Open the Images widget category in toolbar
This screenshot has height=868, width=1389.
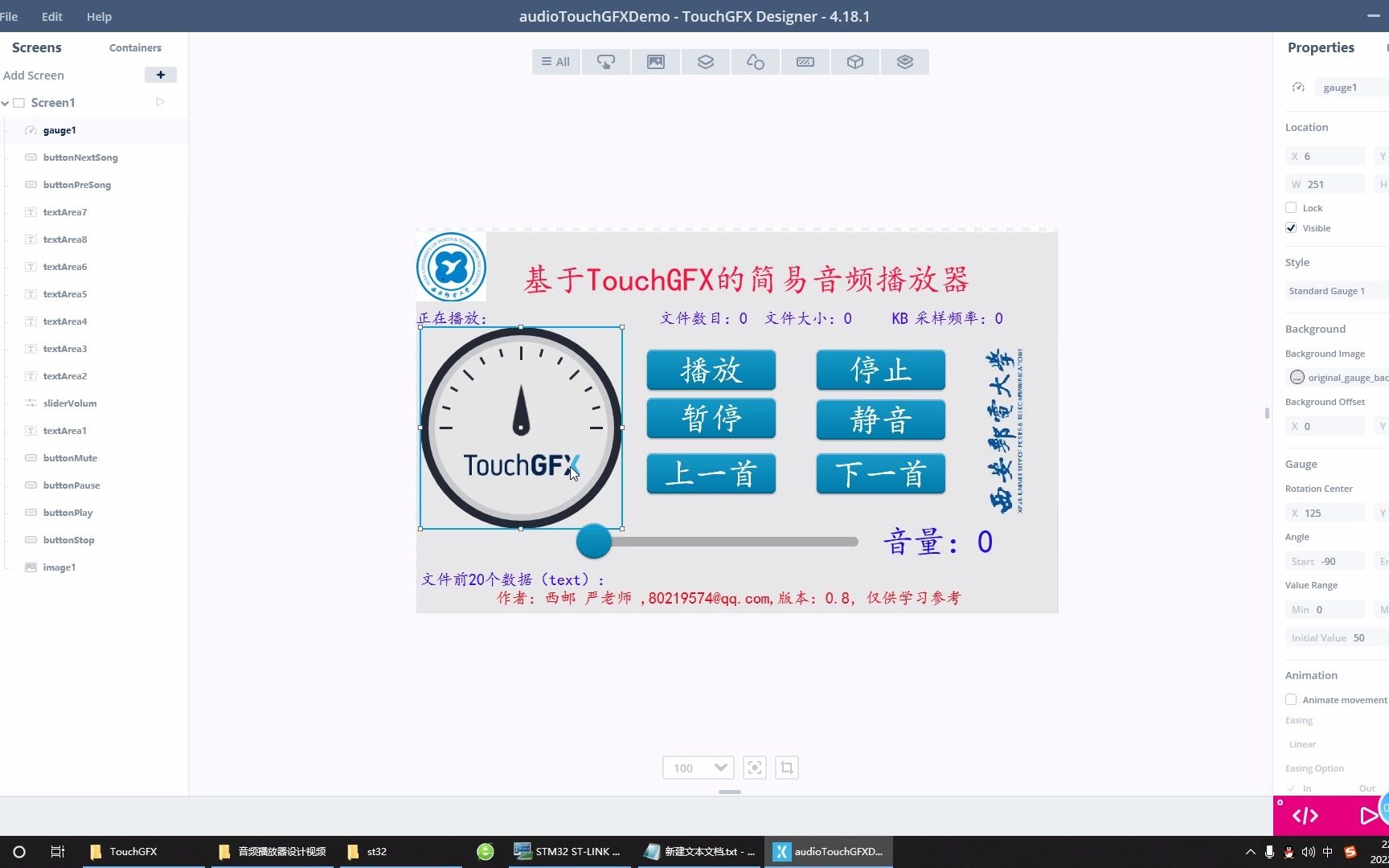tap(656, 61)
